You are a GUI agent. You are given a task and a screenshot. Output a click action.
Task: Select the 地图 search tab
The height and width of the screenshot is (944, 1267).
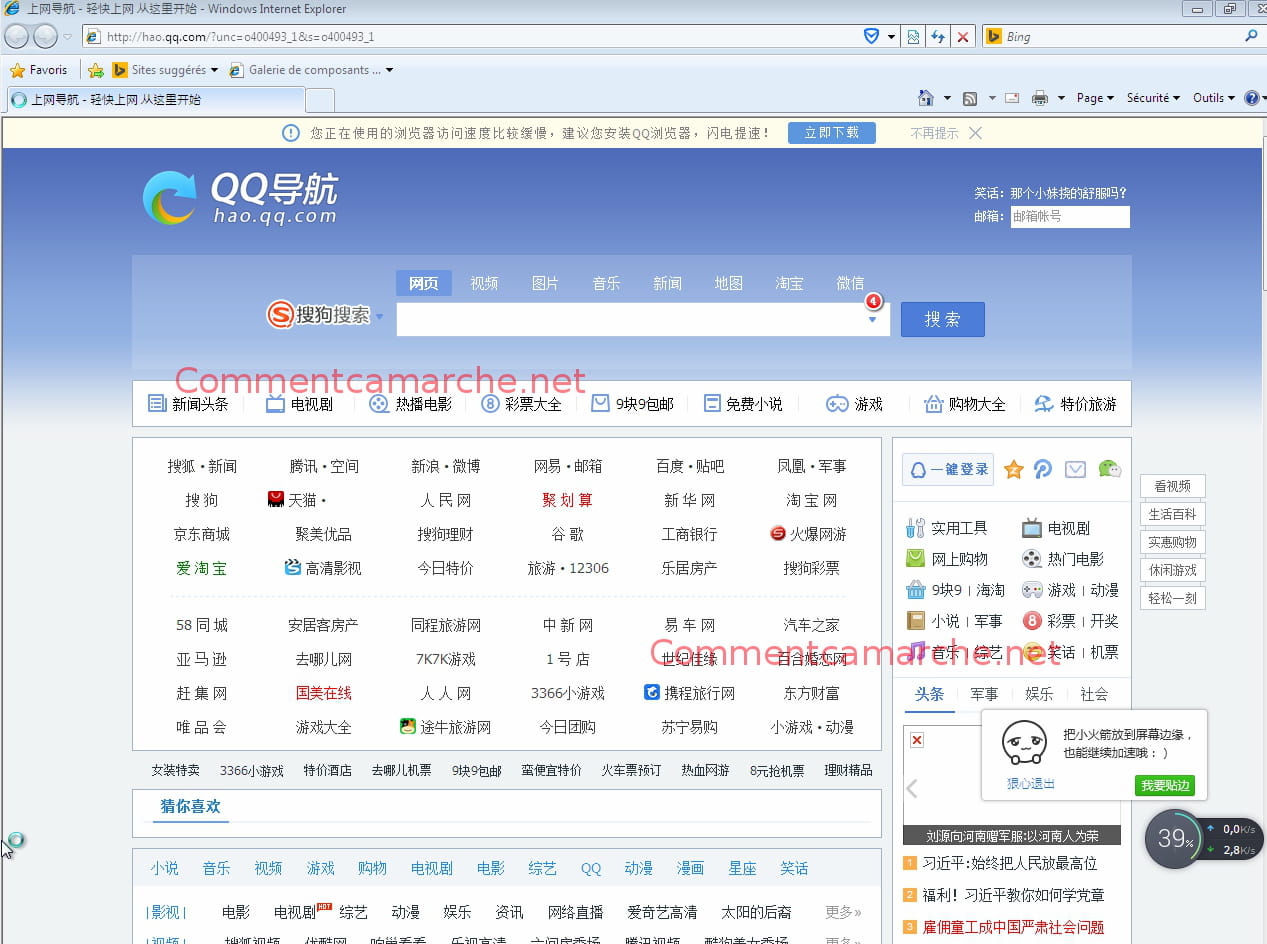pyautogui.click(x=729, y=283)
